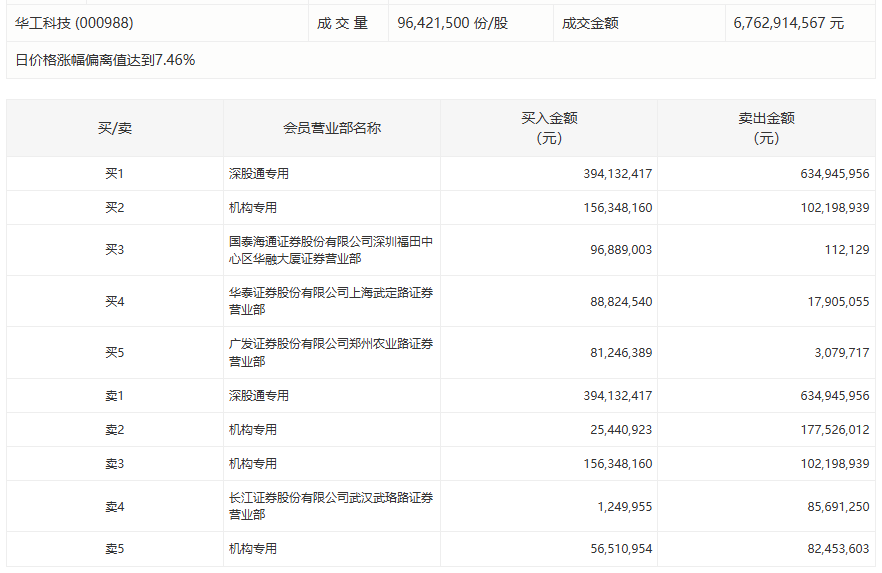Click the 394,132,417 buy amount in 买1

click(x=618, y=174)
